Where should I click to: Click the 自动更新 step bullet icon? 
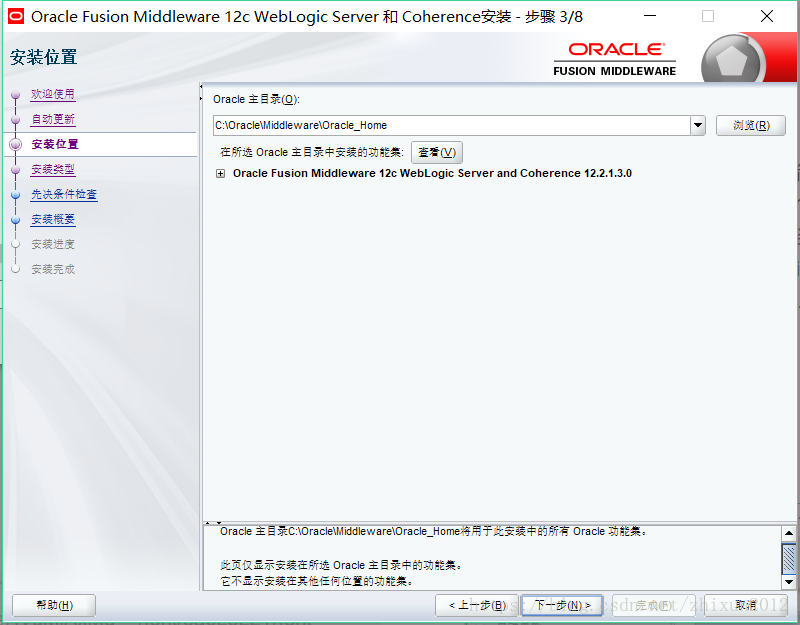click(x=15, y=119)
